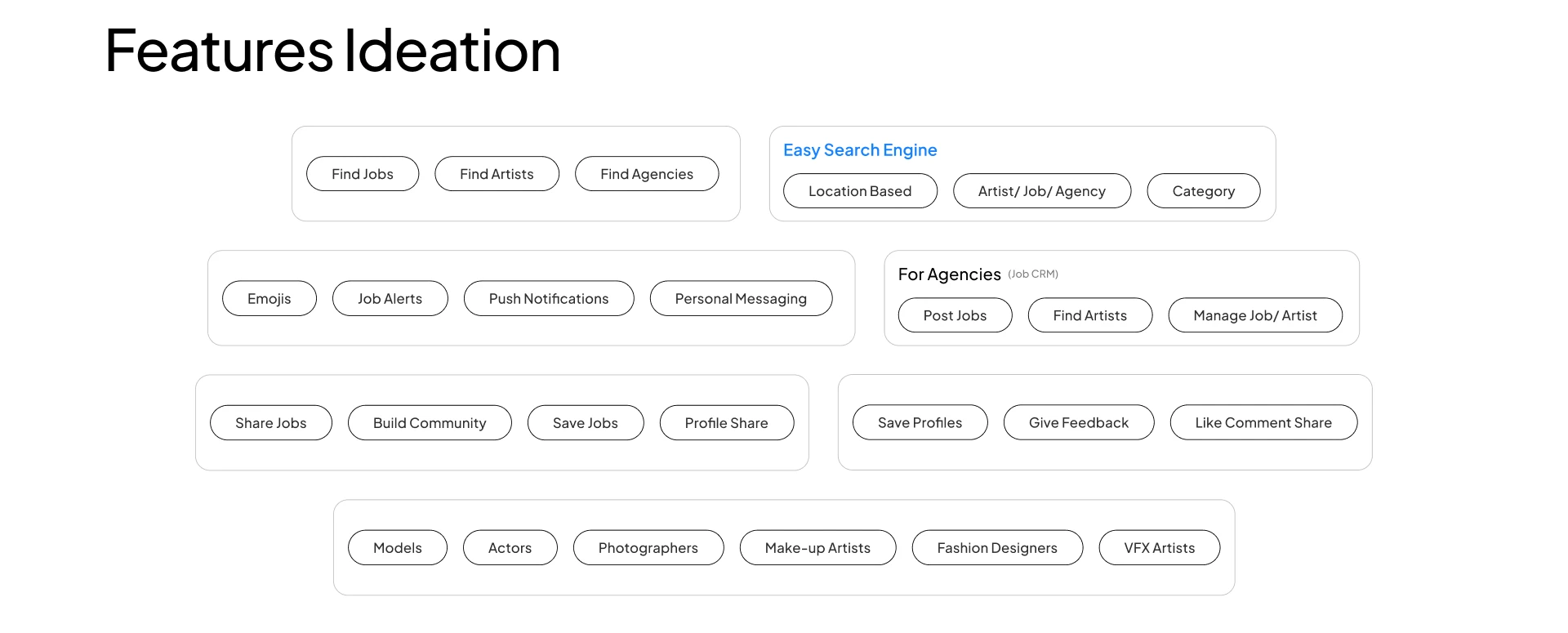Select the Build Community pill
The width and height of the screenshot is (1568, 633).
(430, 423)
